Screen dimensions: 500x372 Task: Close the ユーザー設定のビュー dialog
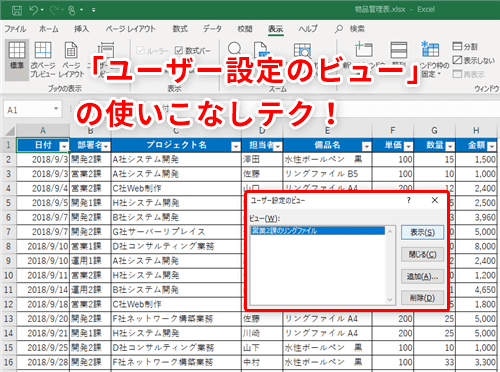435,200
